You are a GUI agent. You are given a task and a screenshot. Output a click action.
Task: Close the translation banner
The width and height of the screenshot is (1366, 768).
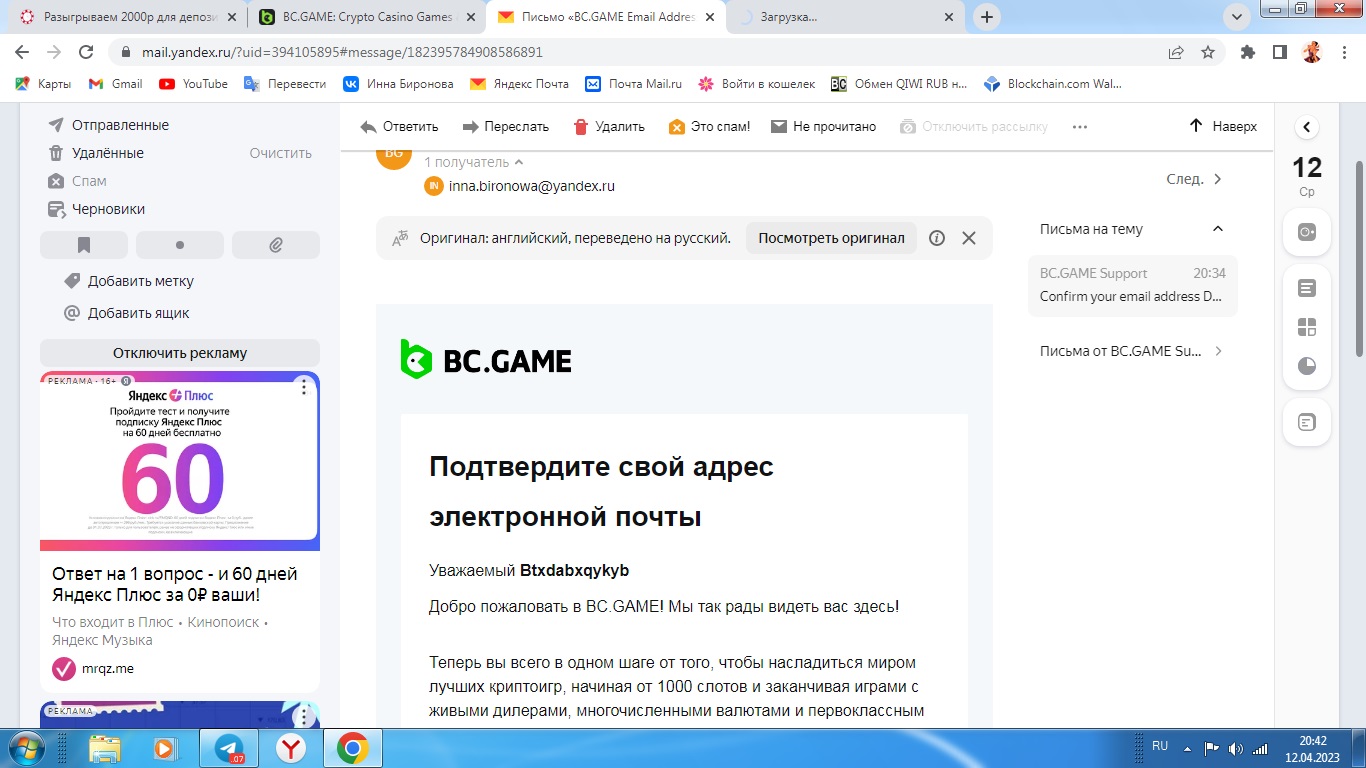[x=968, y=238]
